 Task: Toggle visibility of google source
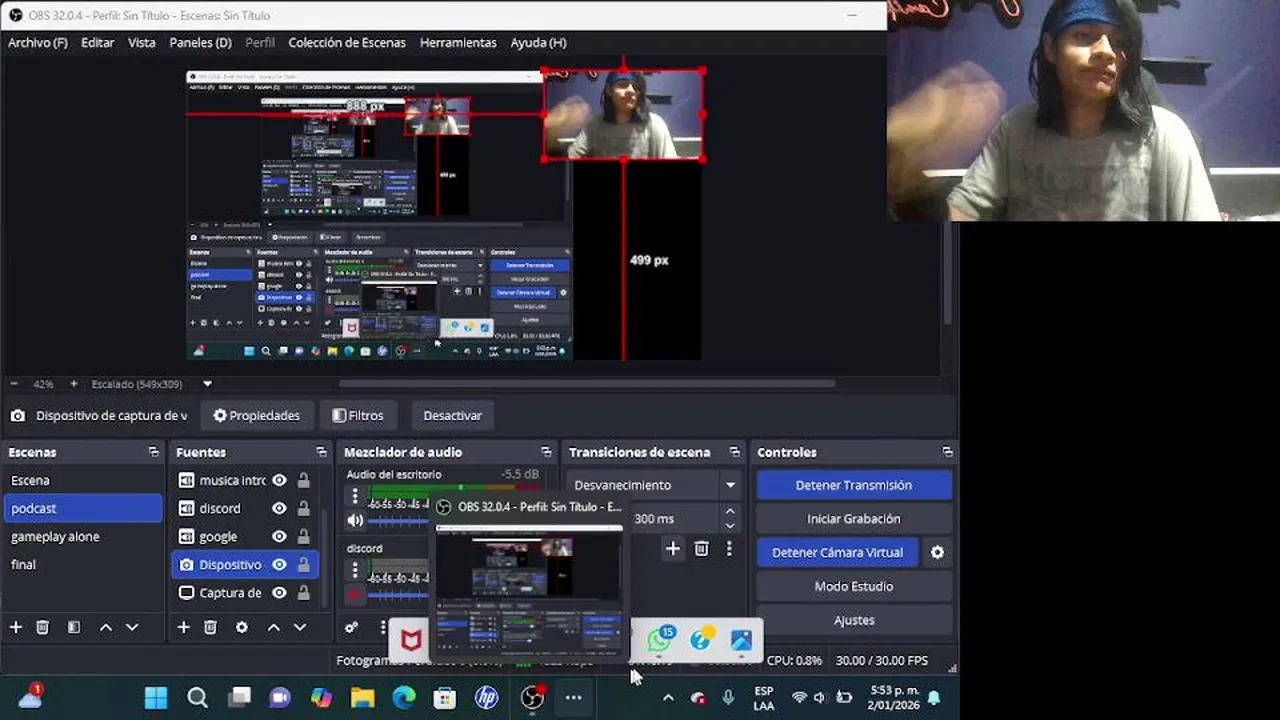[280, 536]
